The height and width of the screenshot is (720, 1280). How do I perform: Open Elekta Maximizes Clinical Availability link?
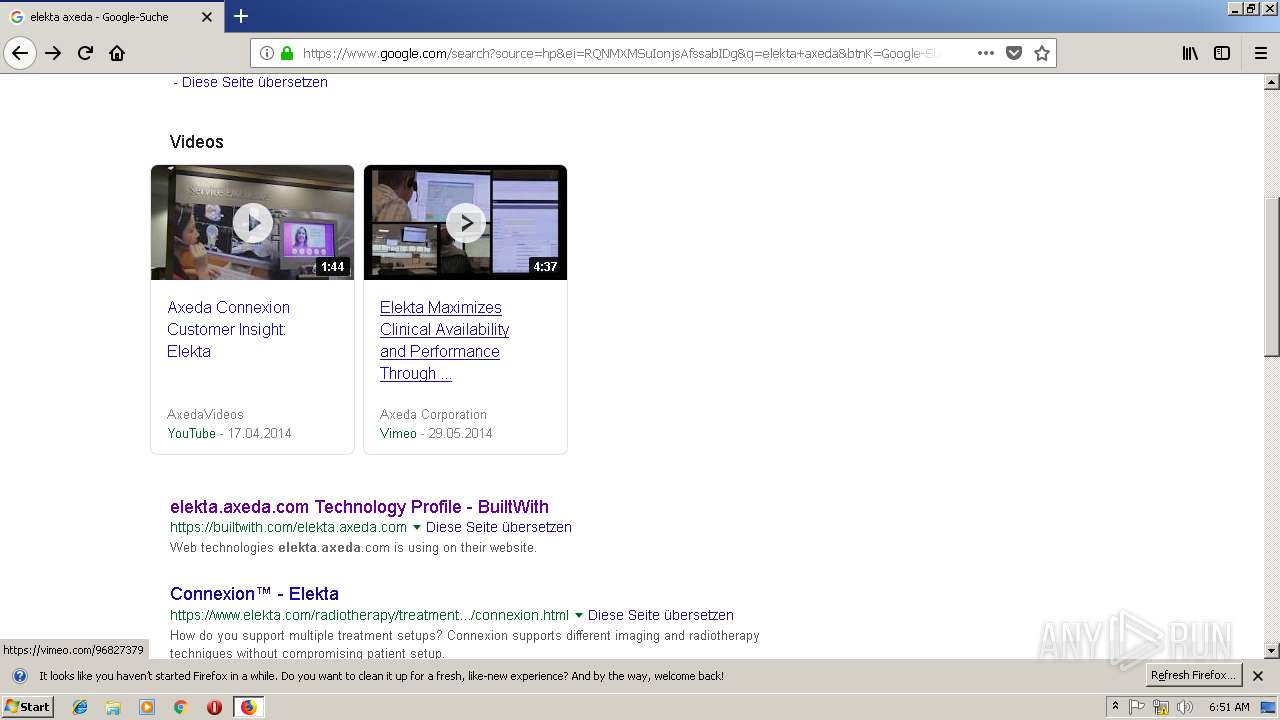click(x=444, y=340)
